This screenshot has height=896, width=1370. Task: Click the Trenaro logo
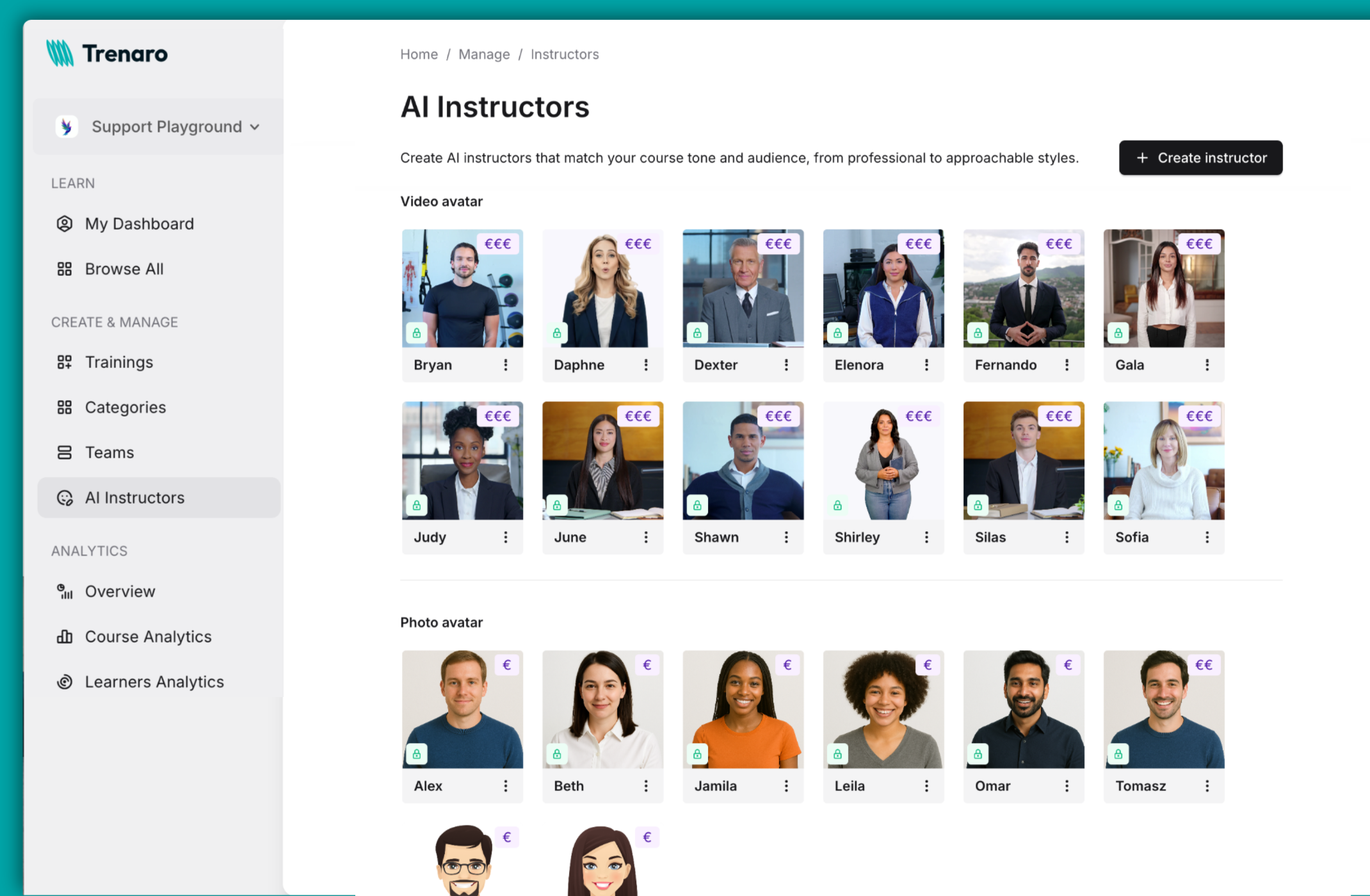[x=107, y=53]
